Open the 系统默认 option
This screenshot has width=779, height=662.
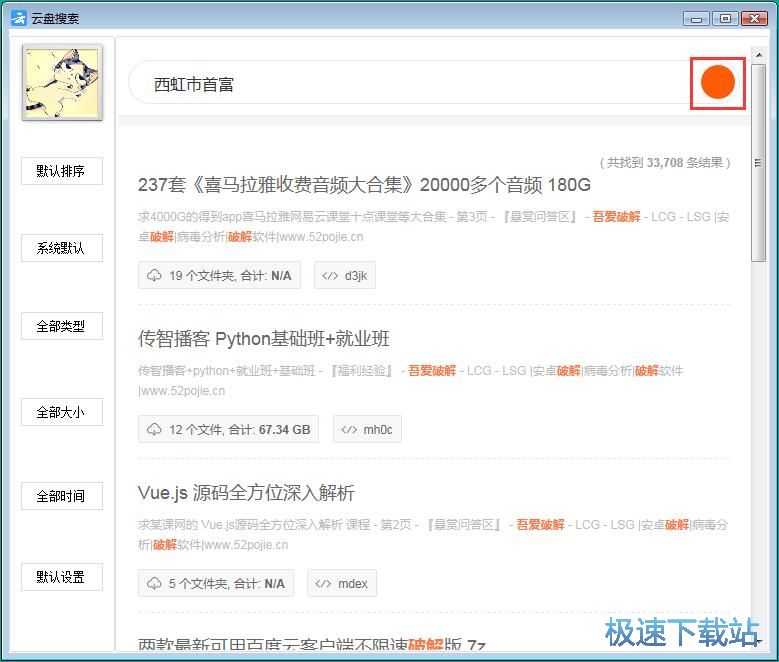point(62,248)
